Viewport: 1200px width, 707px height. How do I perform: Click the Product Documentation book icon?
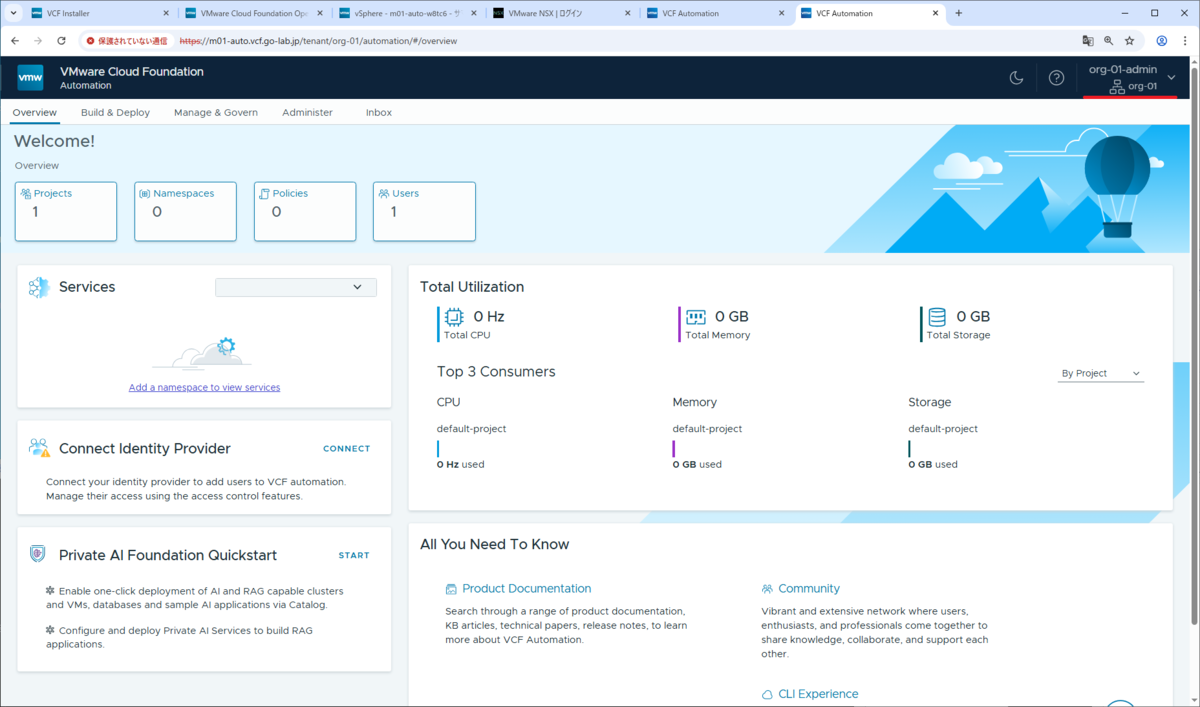click(x=452, y=589)
